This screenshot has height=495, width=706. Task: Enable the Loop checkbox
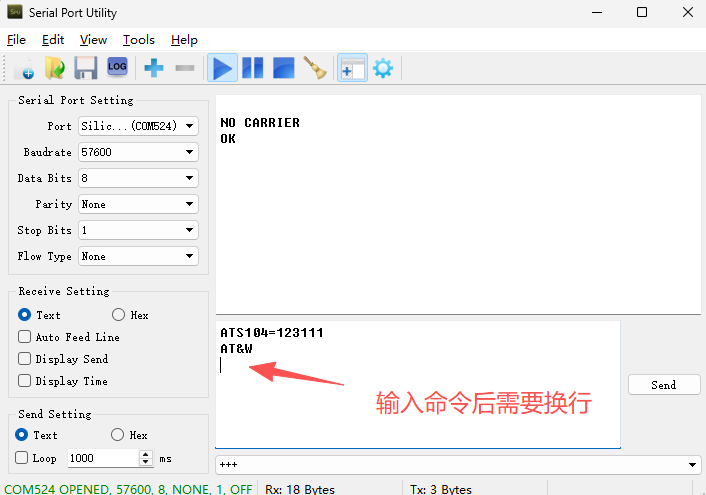pos(21,458)
